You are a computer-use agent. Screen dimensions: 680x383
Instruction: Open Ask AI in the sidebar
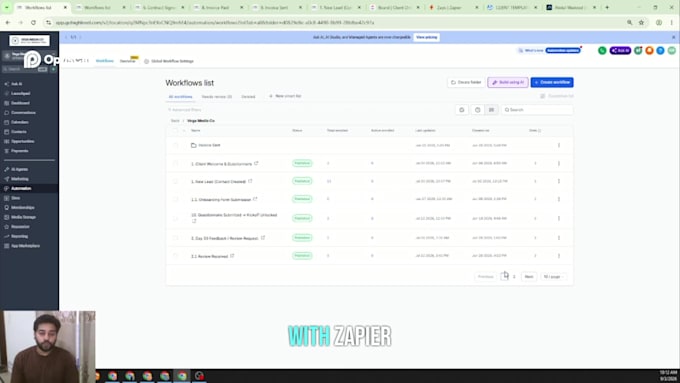(x=16, y=84)
